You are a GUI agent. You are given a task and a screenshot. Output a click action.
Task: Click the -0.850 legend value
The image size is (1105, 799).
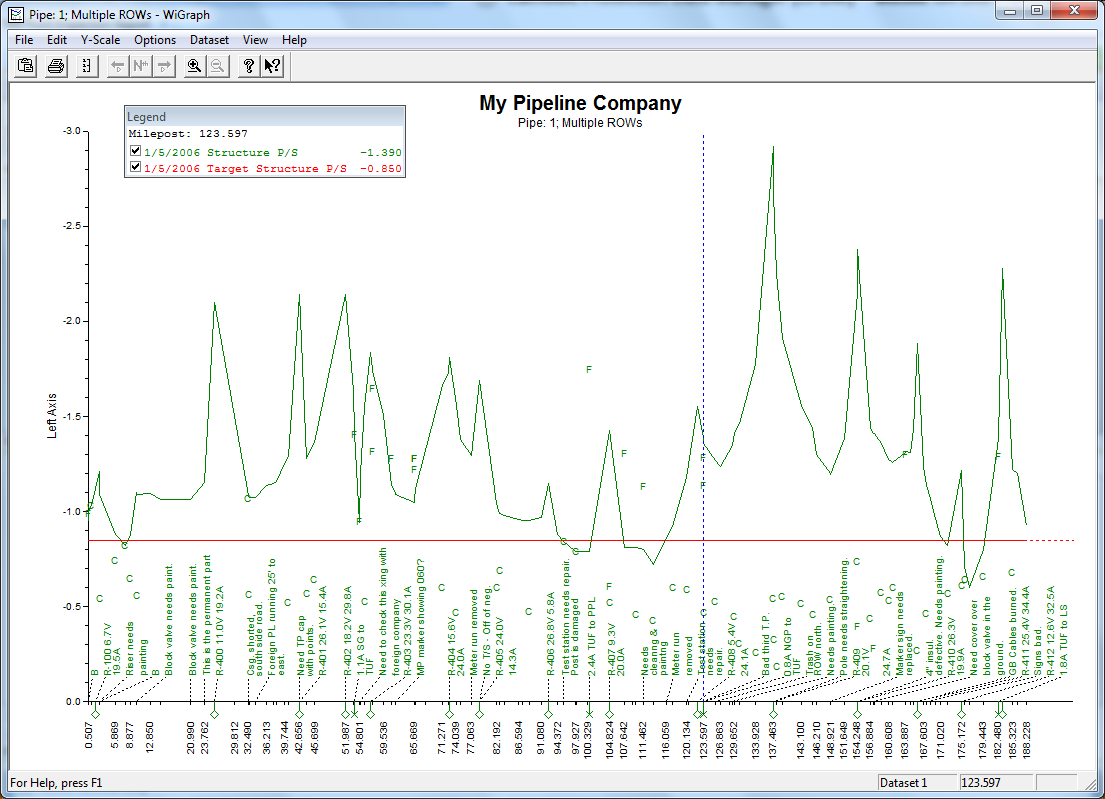[x=381, y=168]
